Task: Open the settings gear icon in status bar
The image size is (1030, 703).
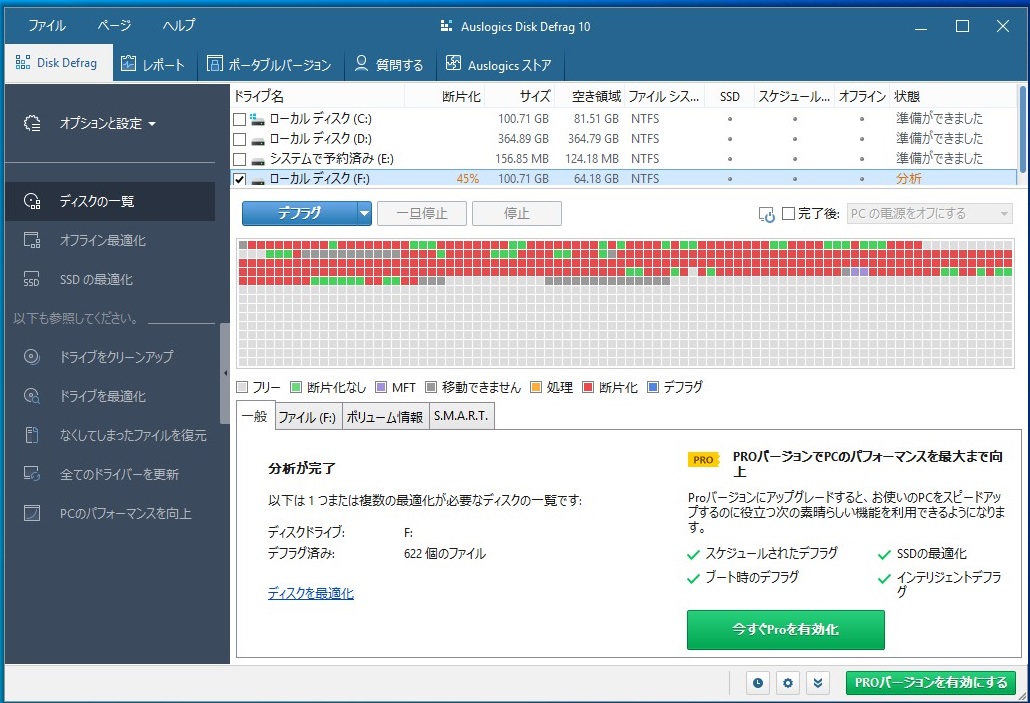Action: tap(788, 683)
